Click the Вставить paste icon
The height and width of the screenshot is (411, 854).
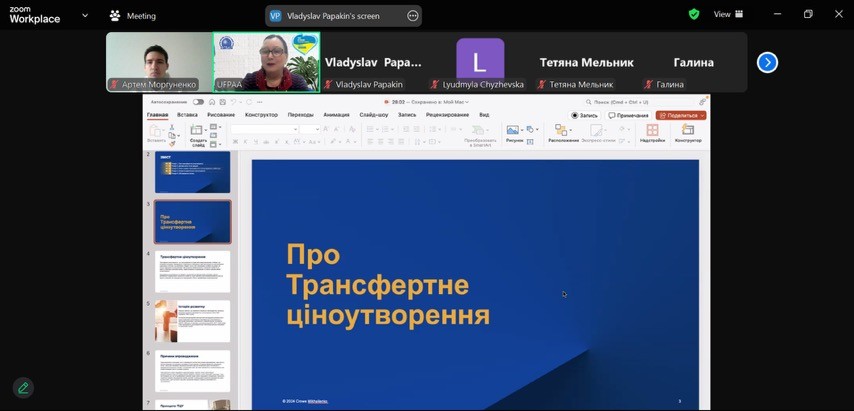(156, 133)
